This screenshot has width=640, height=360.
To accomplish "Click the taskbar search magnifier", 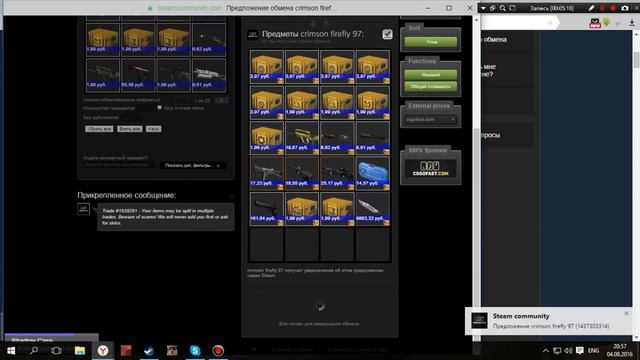I will click(34, 351).
